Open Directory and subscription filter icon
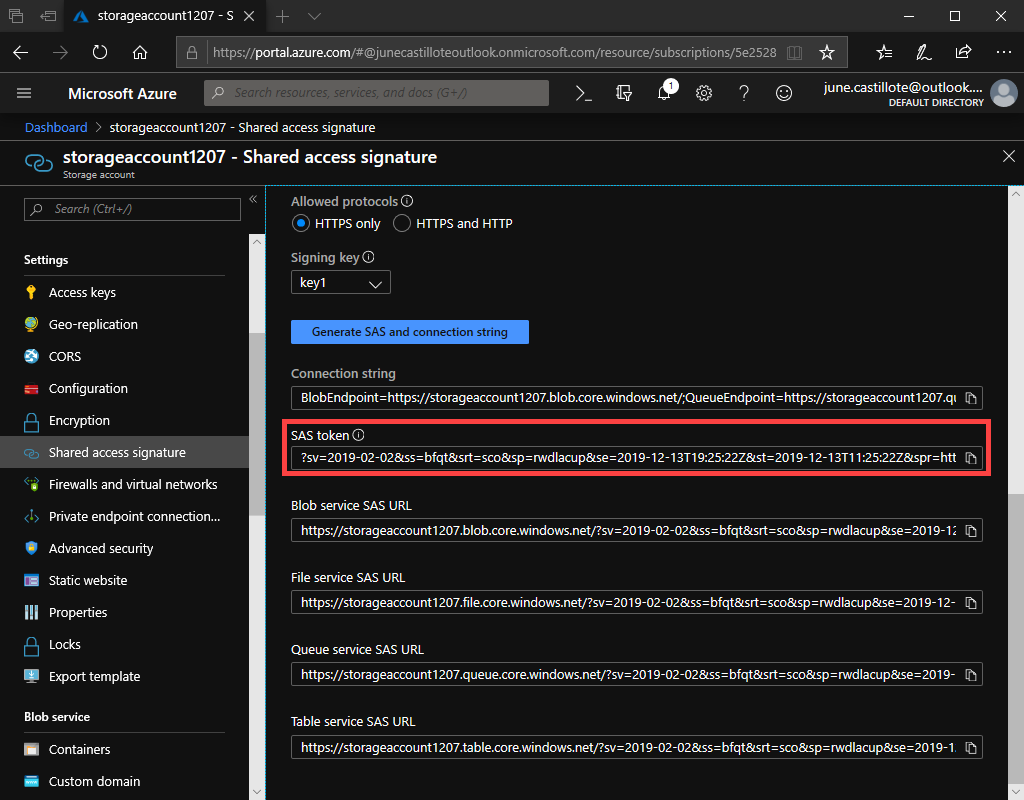The image size is (1024, 800). tap(624, 93)
